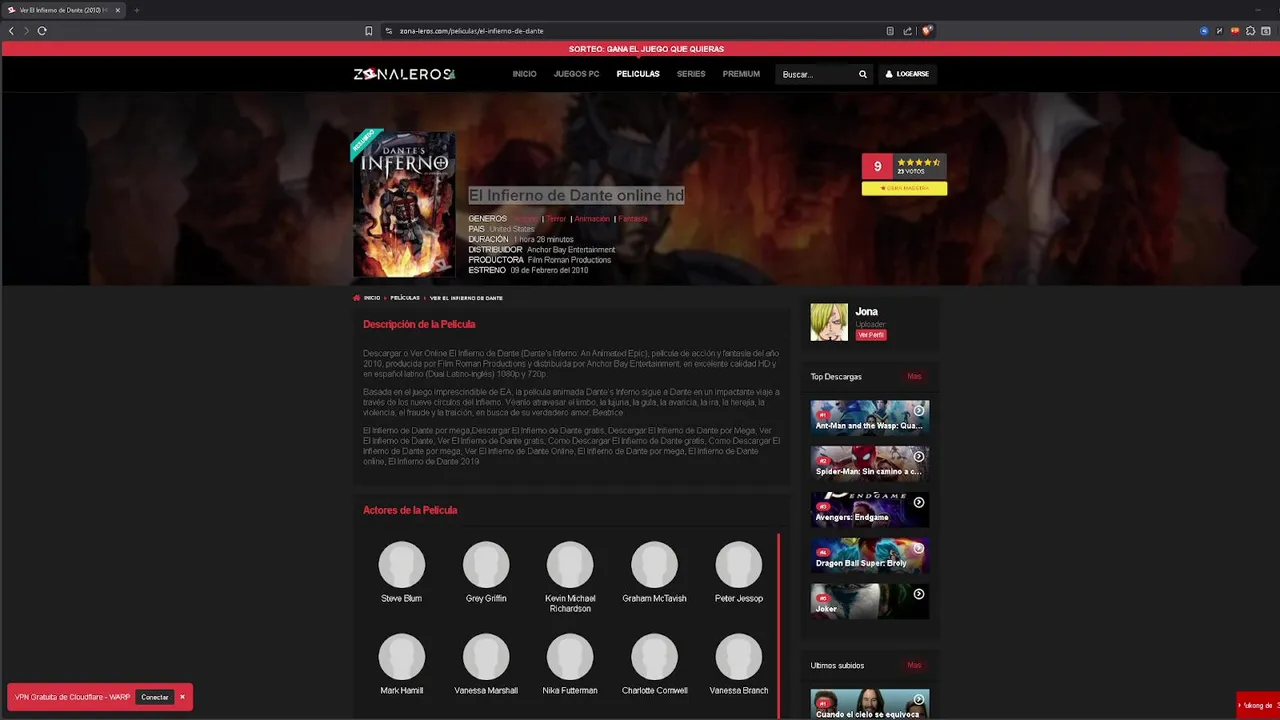This screenshot has width=1280, height=720.
Task: Click the Dante's Inferno poster thumbnail
Action: click(404, 205)
